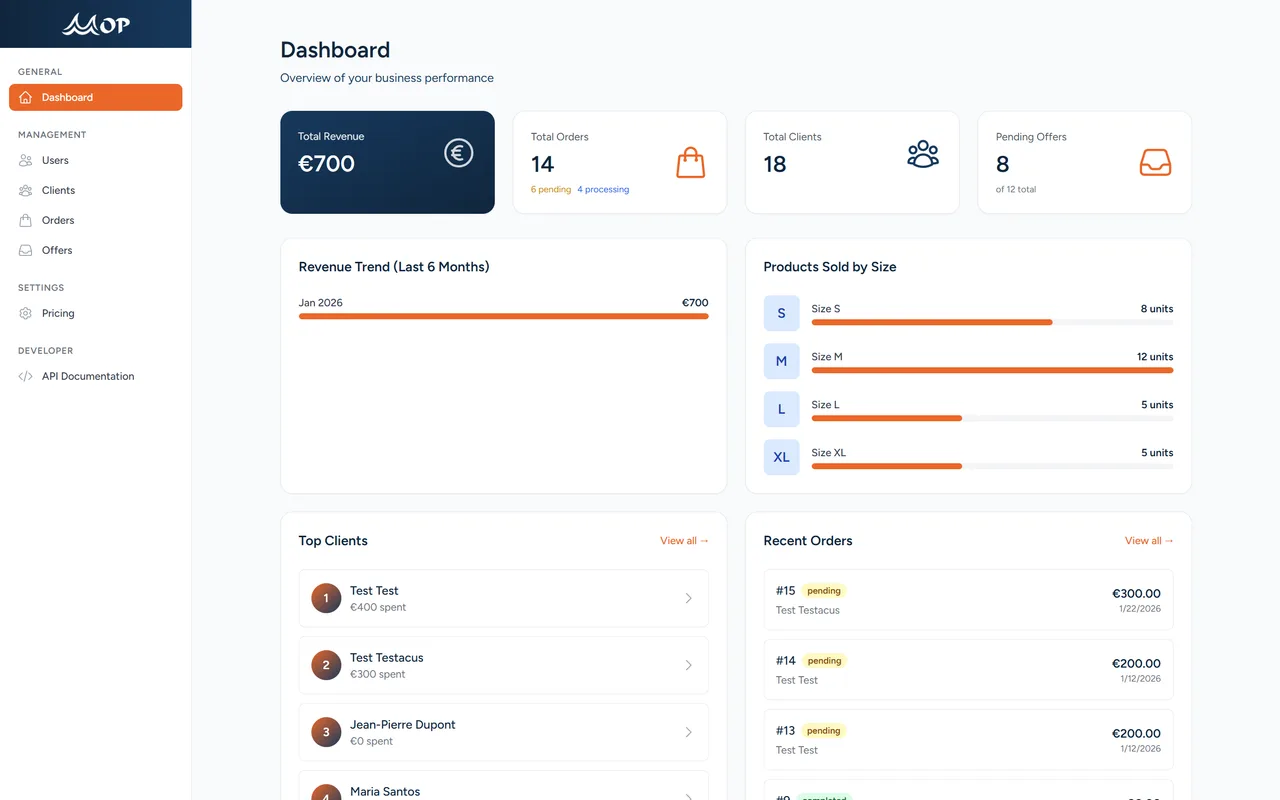This screenshot has width=1280, height=800.
Task: Go to Dashboard in sidebar
Action: coord(96,97)
